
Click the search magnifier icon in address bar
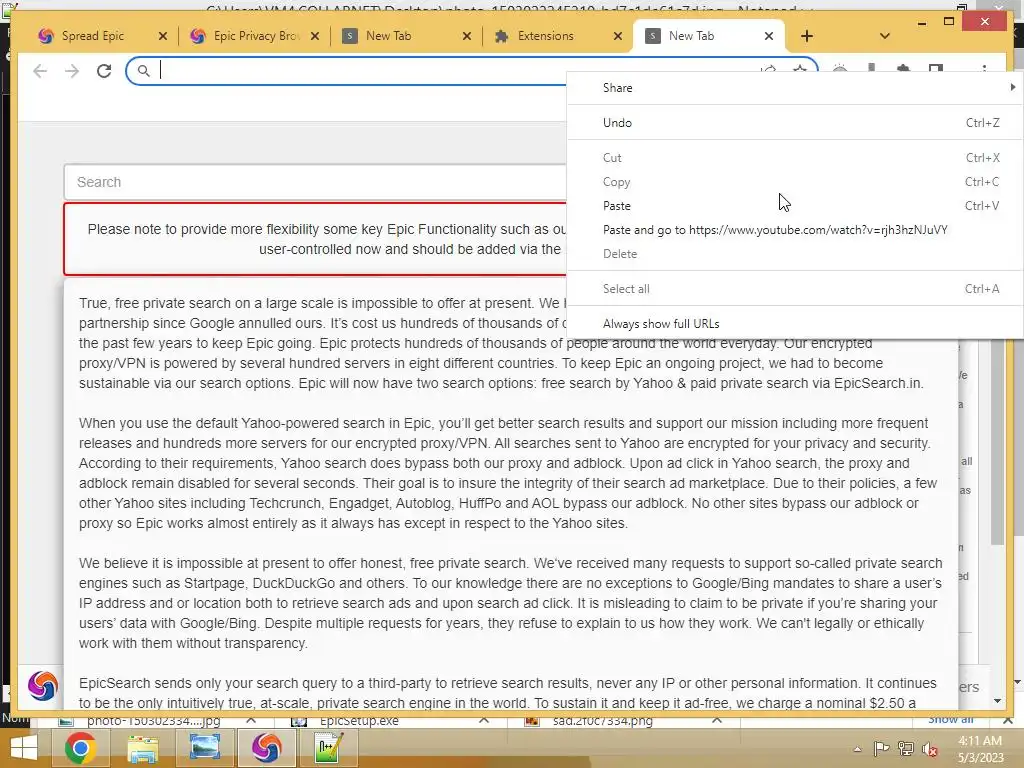pos(144,71)
